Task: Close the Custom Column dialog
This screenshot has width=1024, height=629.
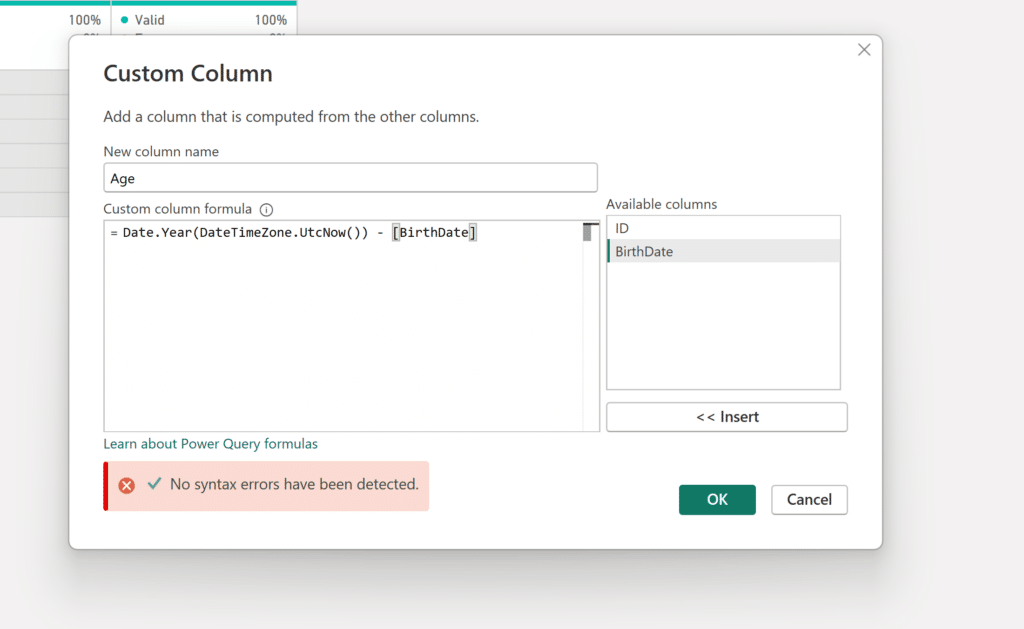Action: coord(864,50)
